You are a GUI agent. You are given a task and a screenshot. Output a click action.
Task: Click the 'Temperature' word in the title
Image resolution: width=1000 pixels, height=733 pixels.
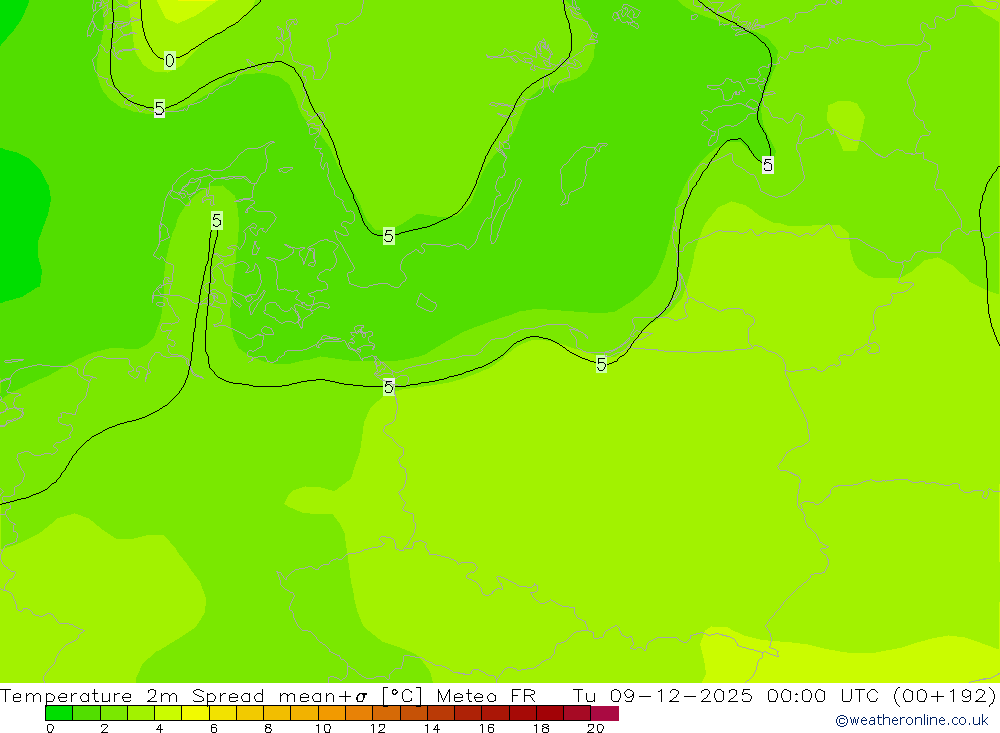click(66, 695)
